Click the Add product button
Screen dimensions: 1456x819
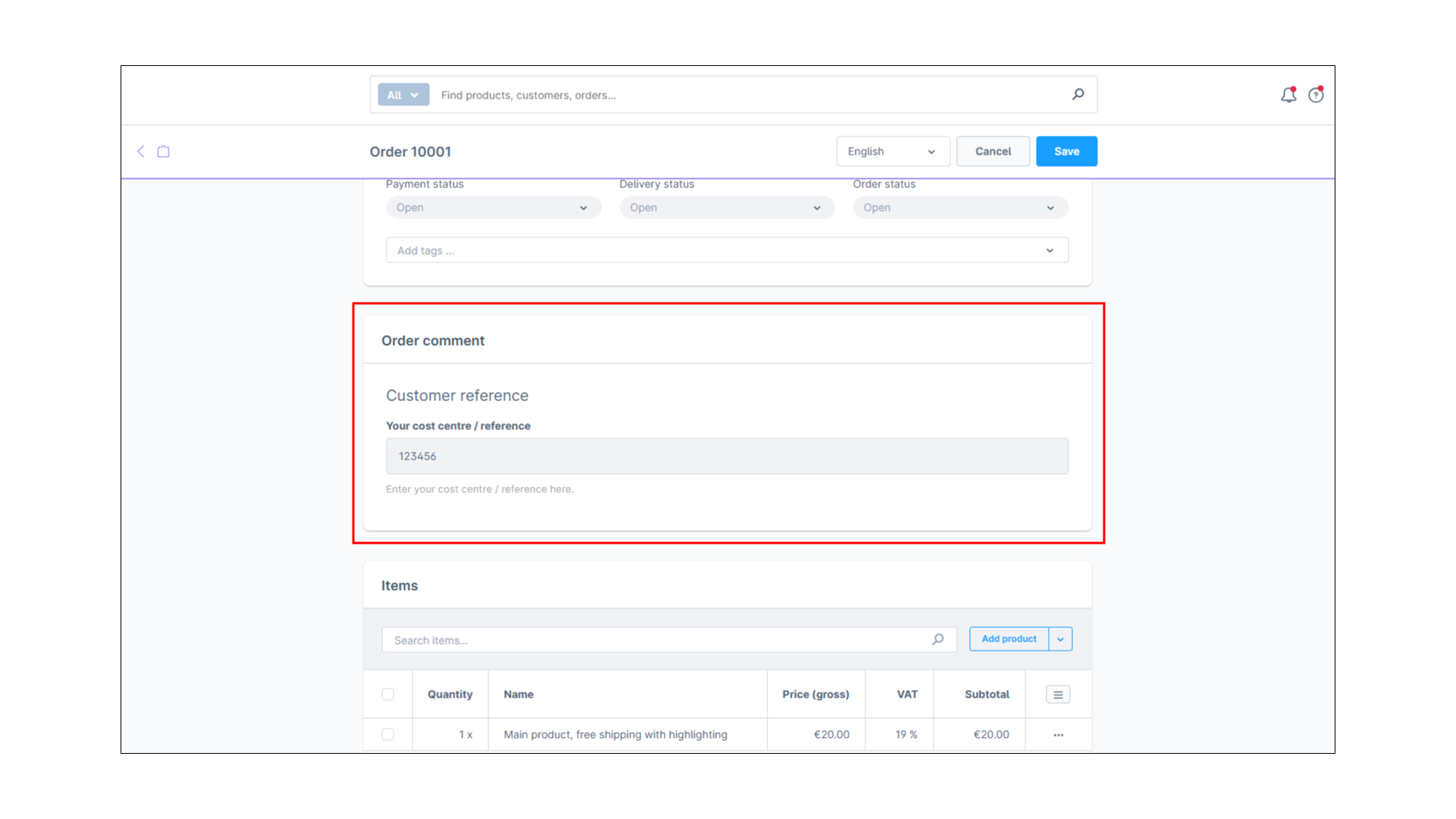tap(1009, 639)
